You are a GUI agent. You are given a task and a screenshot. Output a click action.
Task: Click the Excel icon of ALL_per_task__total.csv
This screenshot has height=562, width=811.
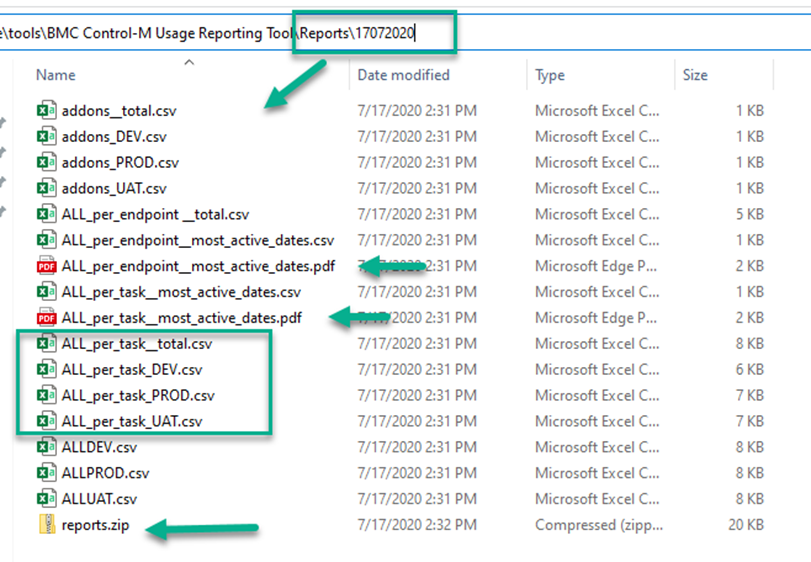[x=47, y=343]
